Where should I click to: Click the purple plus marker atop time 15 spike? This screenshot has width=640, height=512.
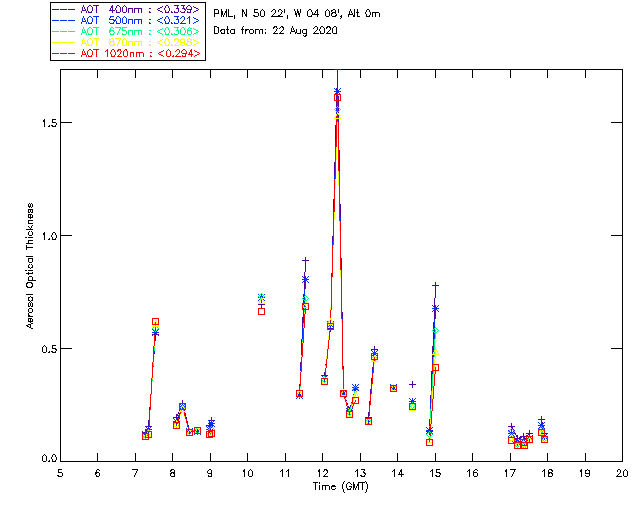[436, 285]
